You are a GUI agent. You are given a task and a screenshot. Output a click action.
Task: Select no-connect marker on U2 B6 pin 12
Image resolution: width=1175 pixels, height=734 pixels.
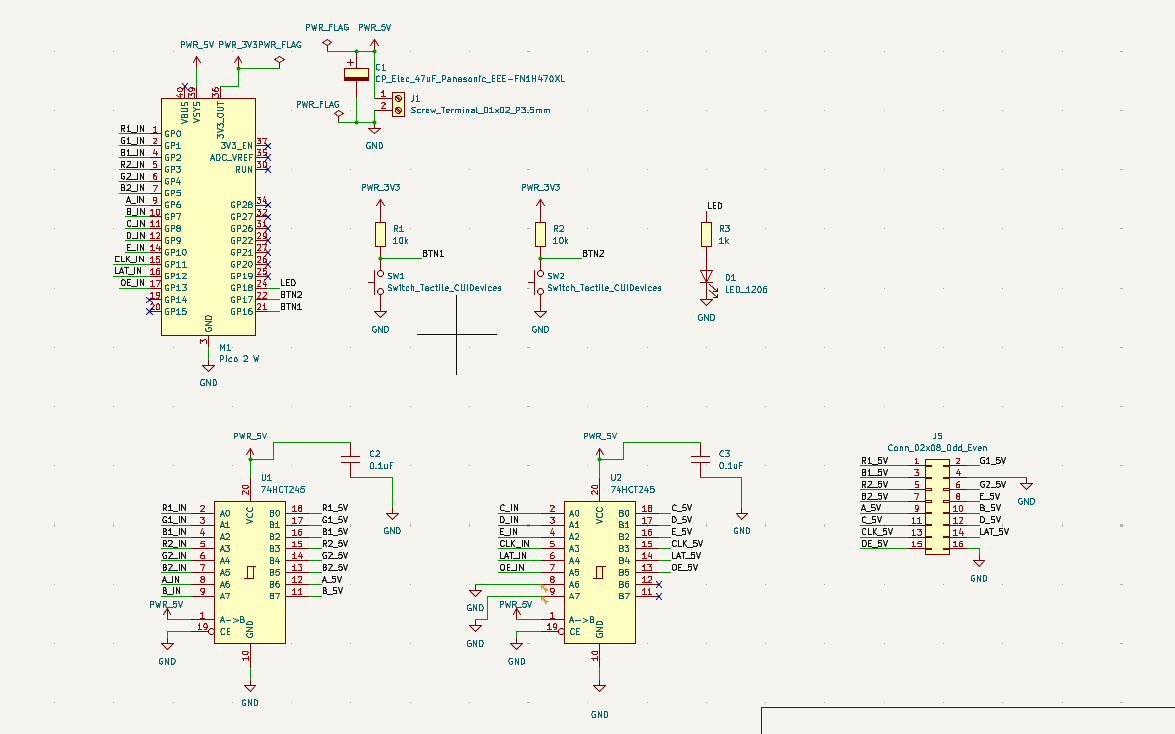(x=659, y=584)
